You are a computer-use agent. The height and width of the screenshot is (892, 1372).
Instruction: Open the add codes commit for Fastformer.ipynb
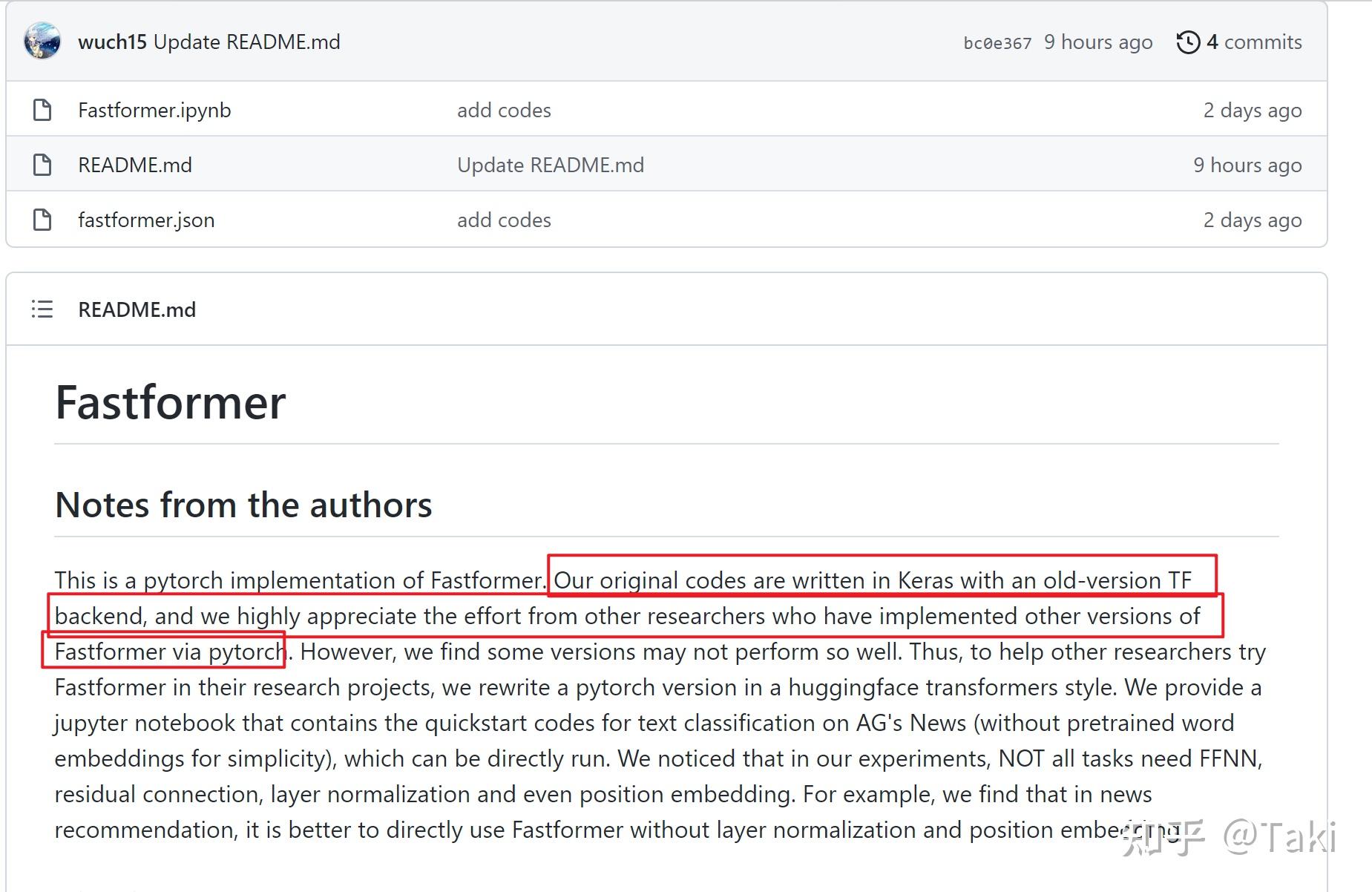pyautogui.click(x=504, y=111)
